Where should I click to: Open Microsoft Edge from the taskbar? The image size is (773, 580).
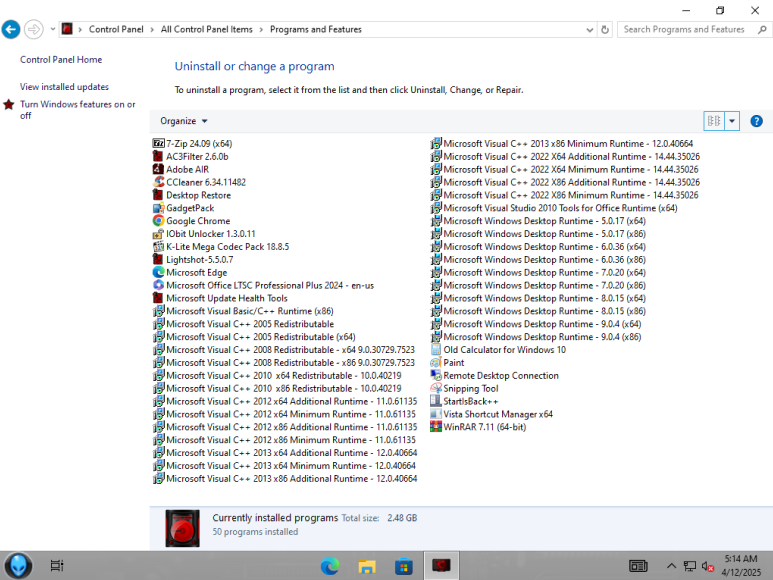tap(330, 566)
